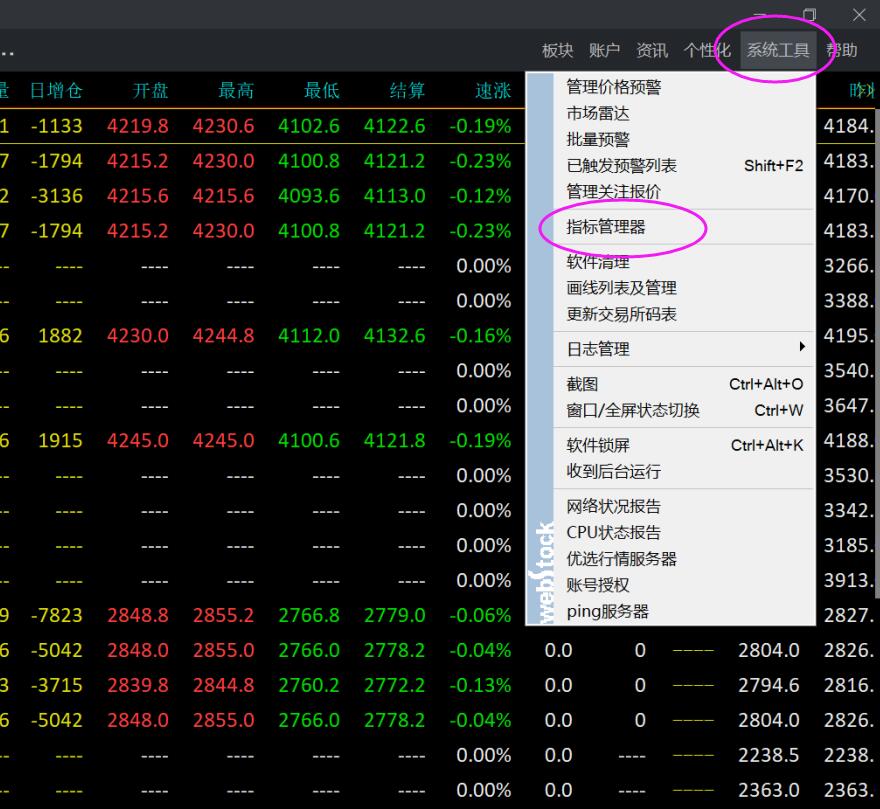880x809 pixels.
Task: Click the 系统工具 menu
Action: pyautogui.click(x=778, y=51)
